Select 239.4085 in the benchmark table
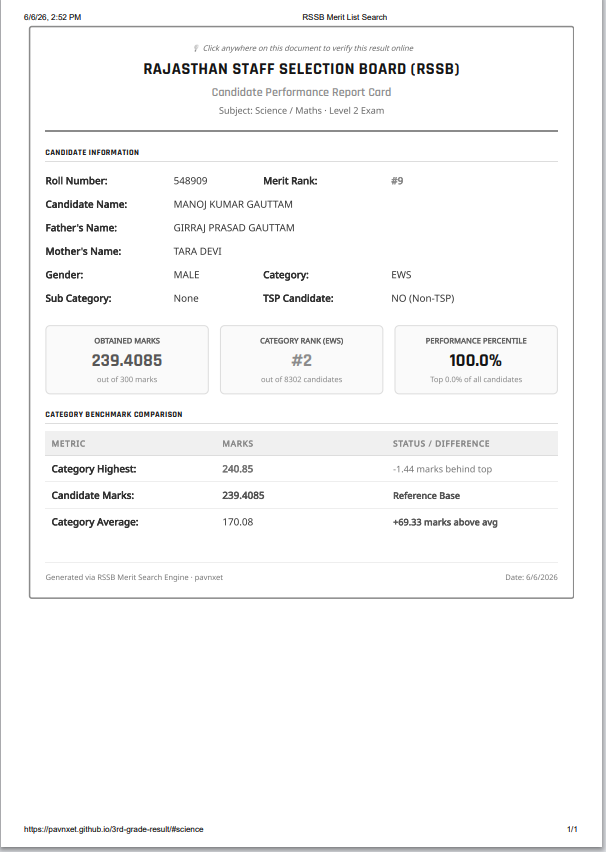Screen dimensions: 606x852 click(x=243, y=495)
